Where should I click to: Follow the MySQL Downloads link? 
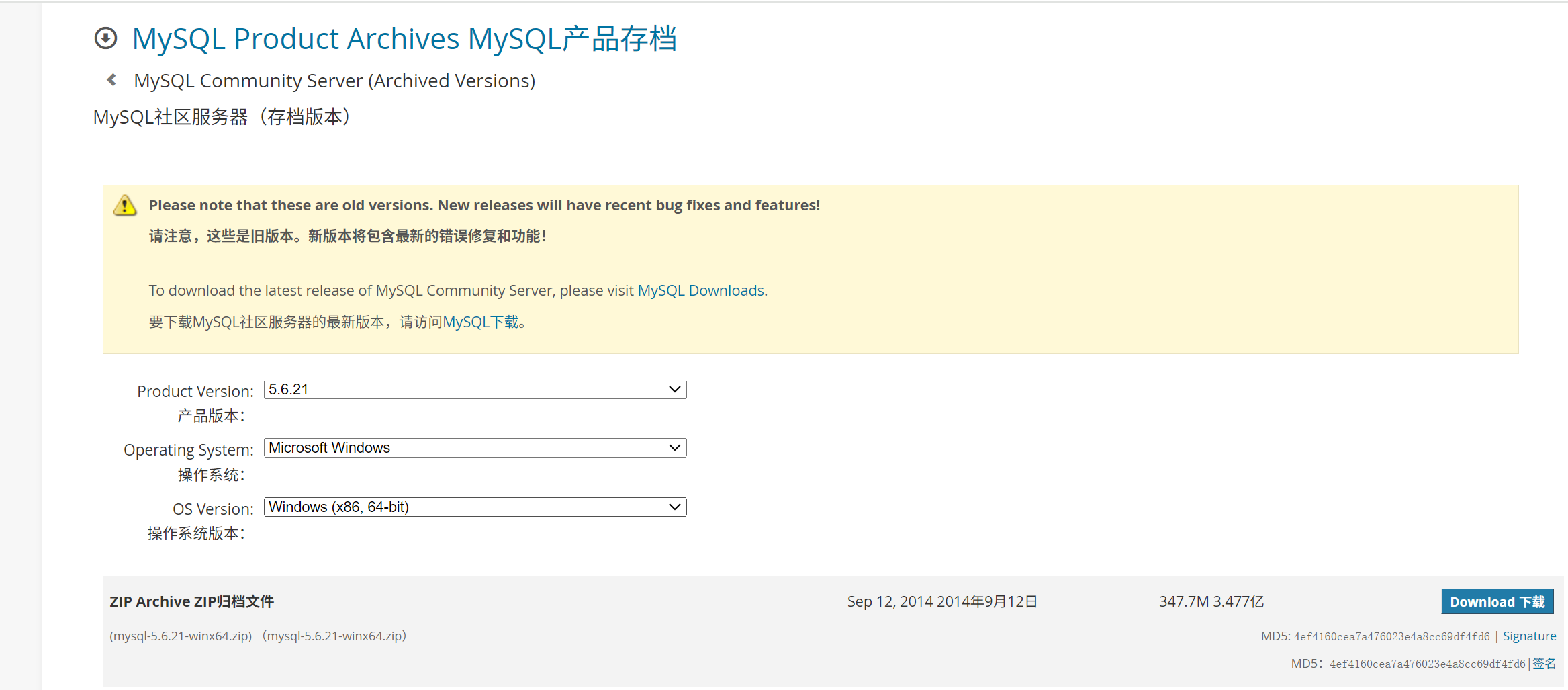(x=701, y=290)
